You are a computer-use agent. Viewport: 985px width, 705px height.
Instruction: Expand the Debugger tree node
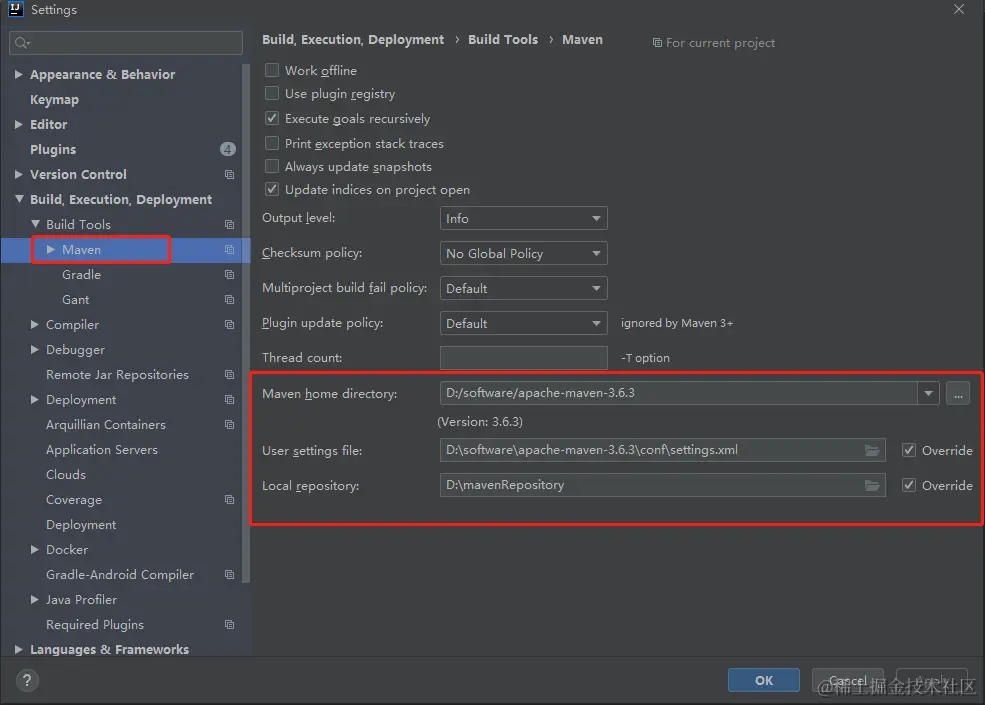[35, 349]
